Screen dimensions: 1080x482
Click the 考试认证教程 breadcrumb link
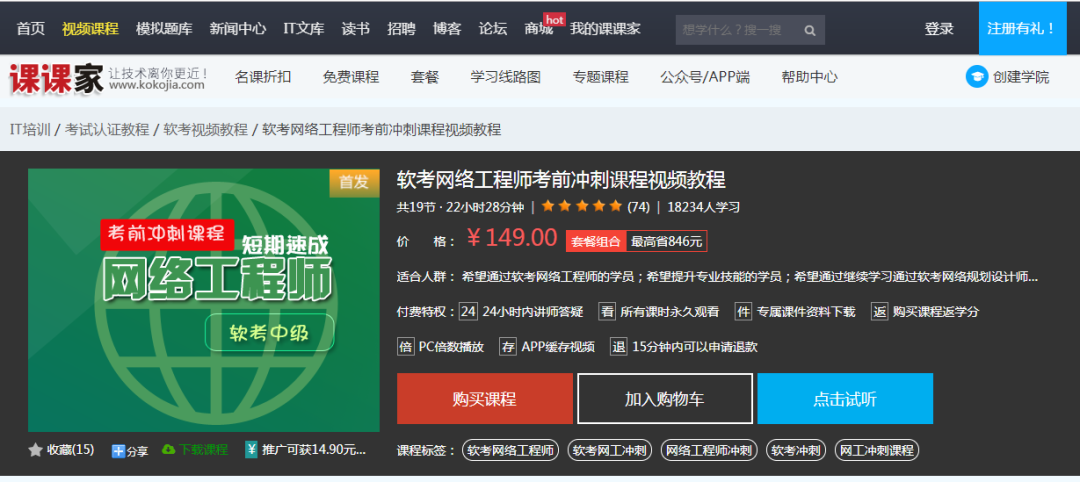click(x=107, y=129)
